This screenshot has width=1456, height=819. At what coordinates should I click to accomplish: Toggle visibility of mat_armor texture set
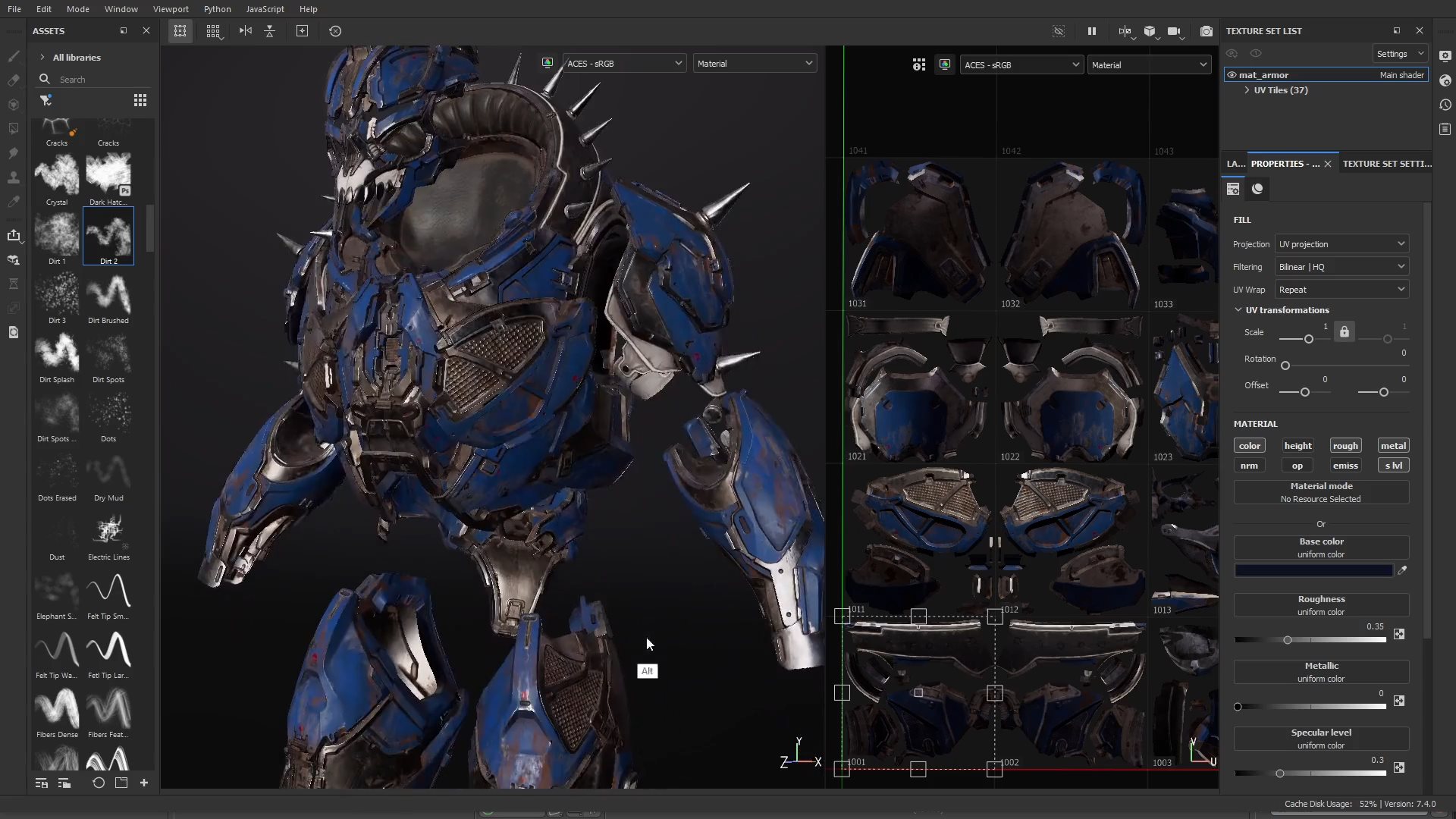[1230, 74]
